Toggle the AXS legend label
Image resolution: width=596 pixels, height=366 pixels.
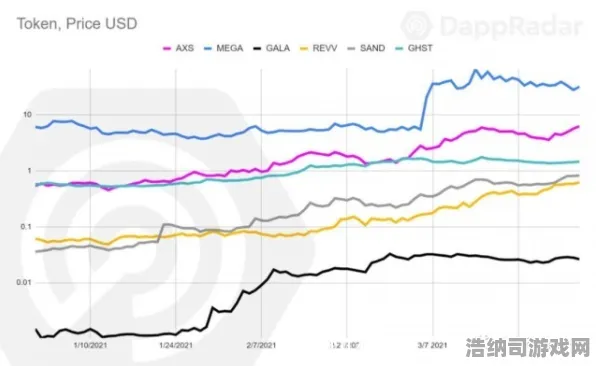tap(185, 48)
